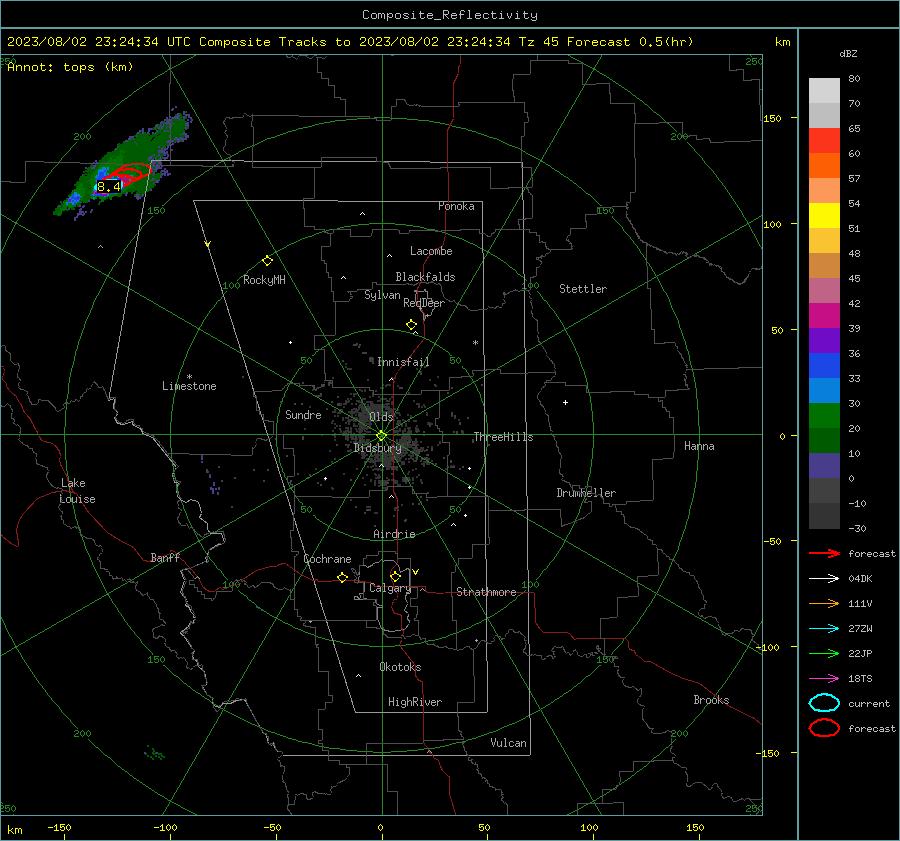Click the RedDeer city label

[x=424, y=303]
